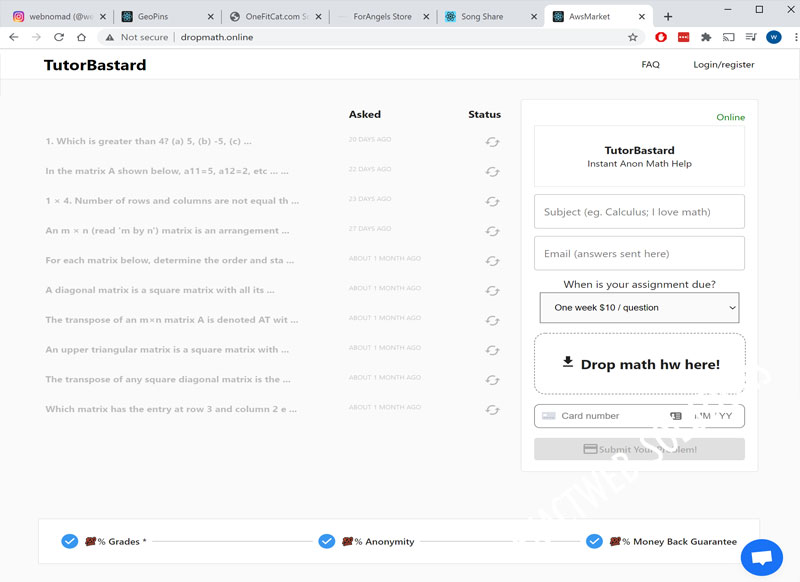800x582 pixels.
Task: Open question 'For each matrix below, determine the order'
Action: tap(169, 260)
